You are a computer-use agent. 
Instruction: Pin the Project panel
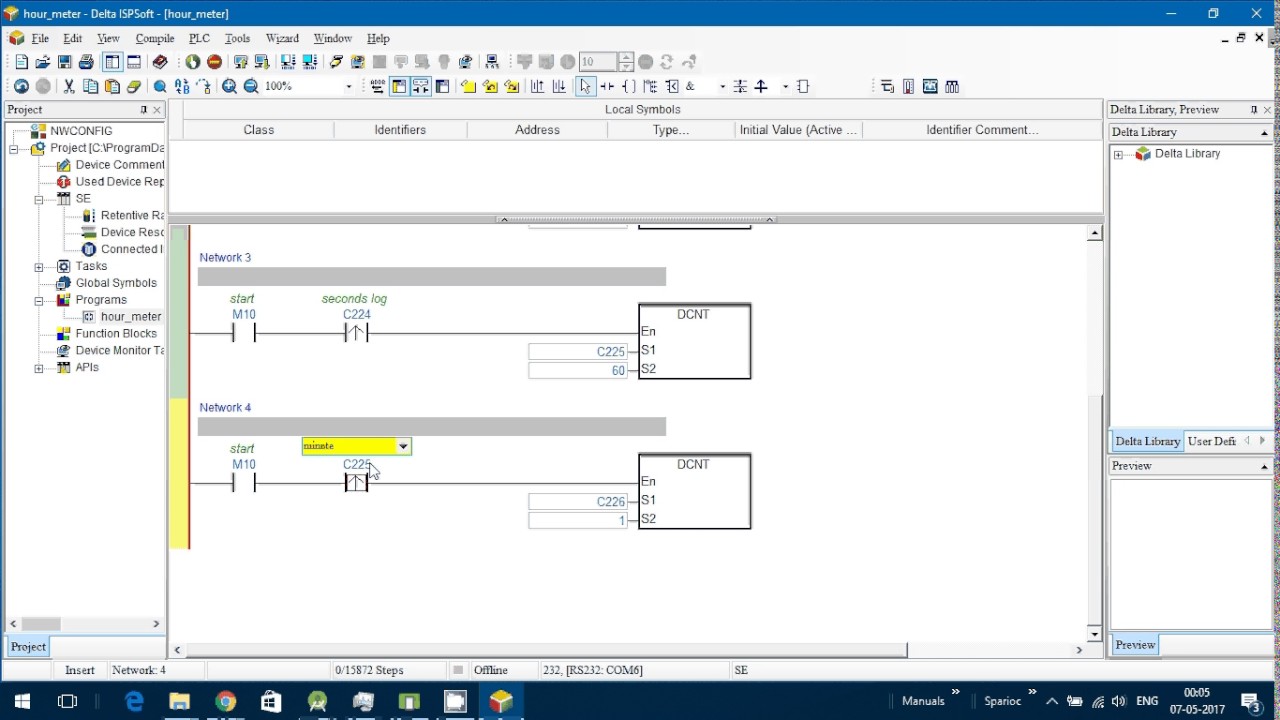coord(143,110)
